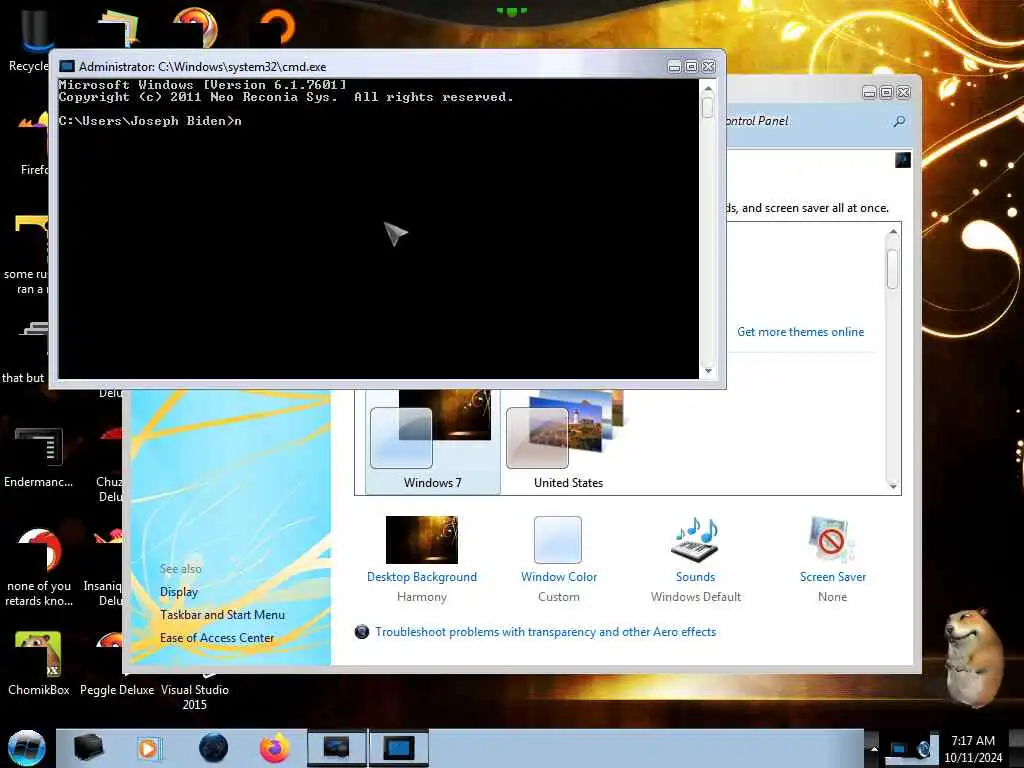The image size is (1024, 768).
Task: Click inside the command prompt area
Action: coord(378,228)
